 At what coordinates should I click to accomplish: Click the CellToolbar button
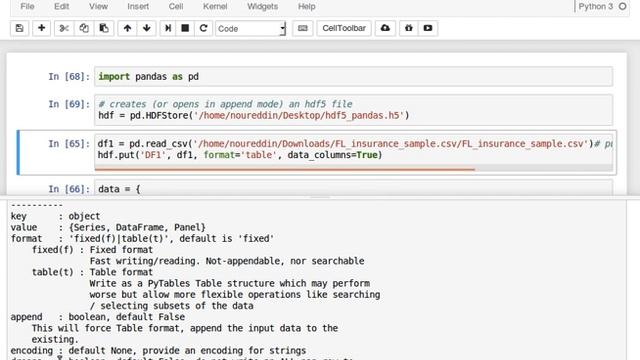[x=344, y=28]
